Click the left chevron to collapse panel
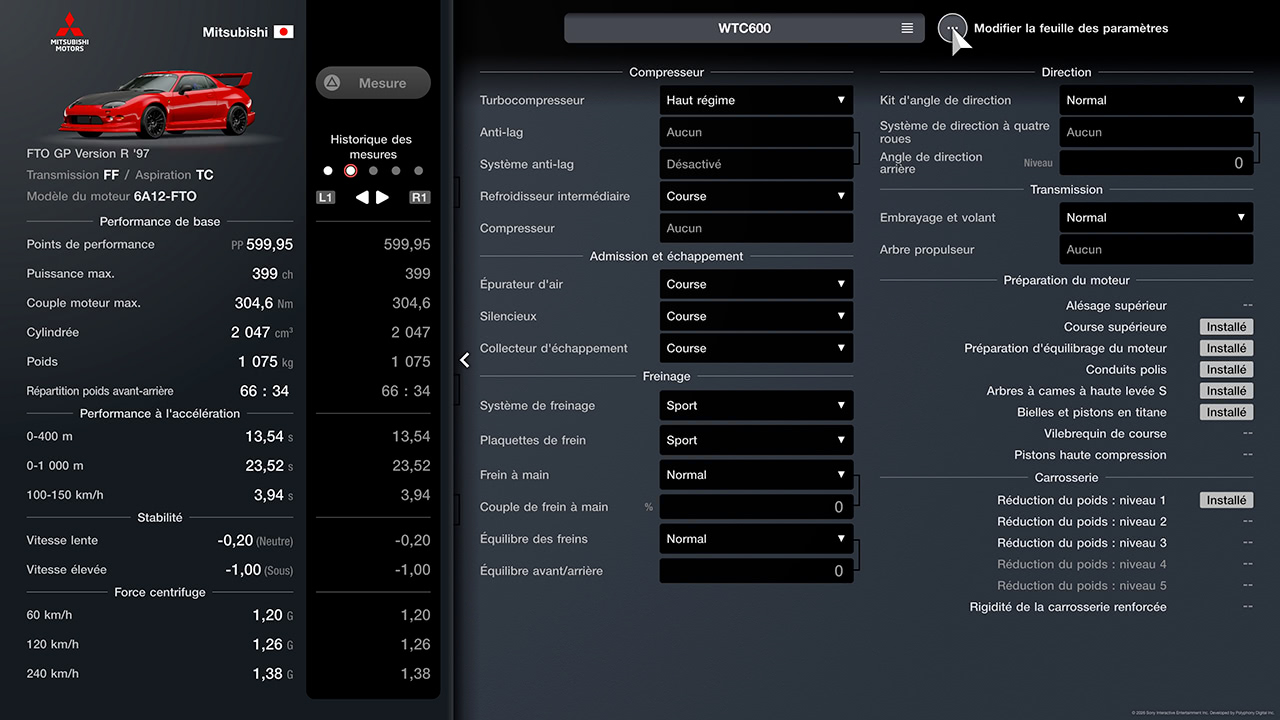Screen dimensions: 1280x720 [465, 360]
